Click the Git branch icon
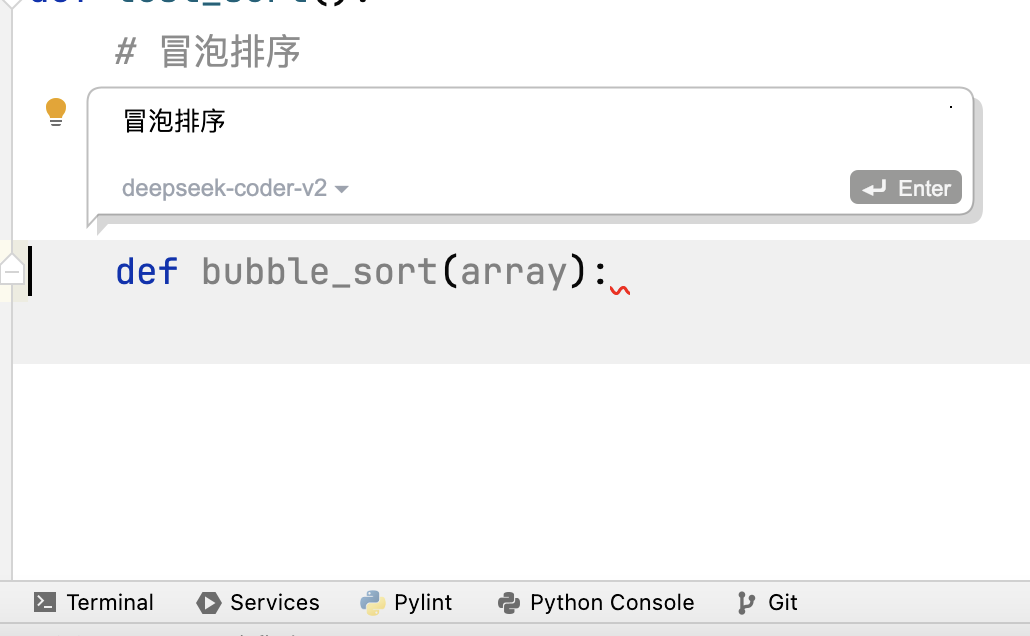 (x=746, y=602)
